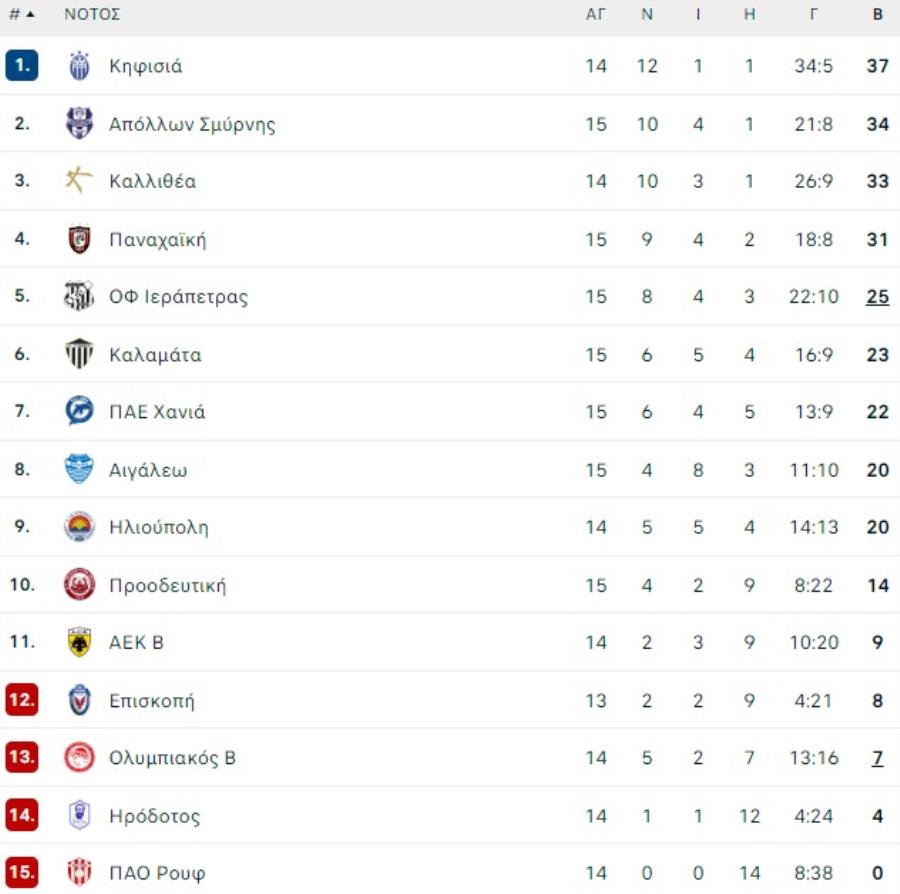Sort standings by Β points column header
The image size is (900, 894).
878,14
